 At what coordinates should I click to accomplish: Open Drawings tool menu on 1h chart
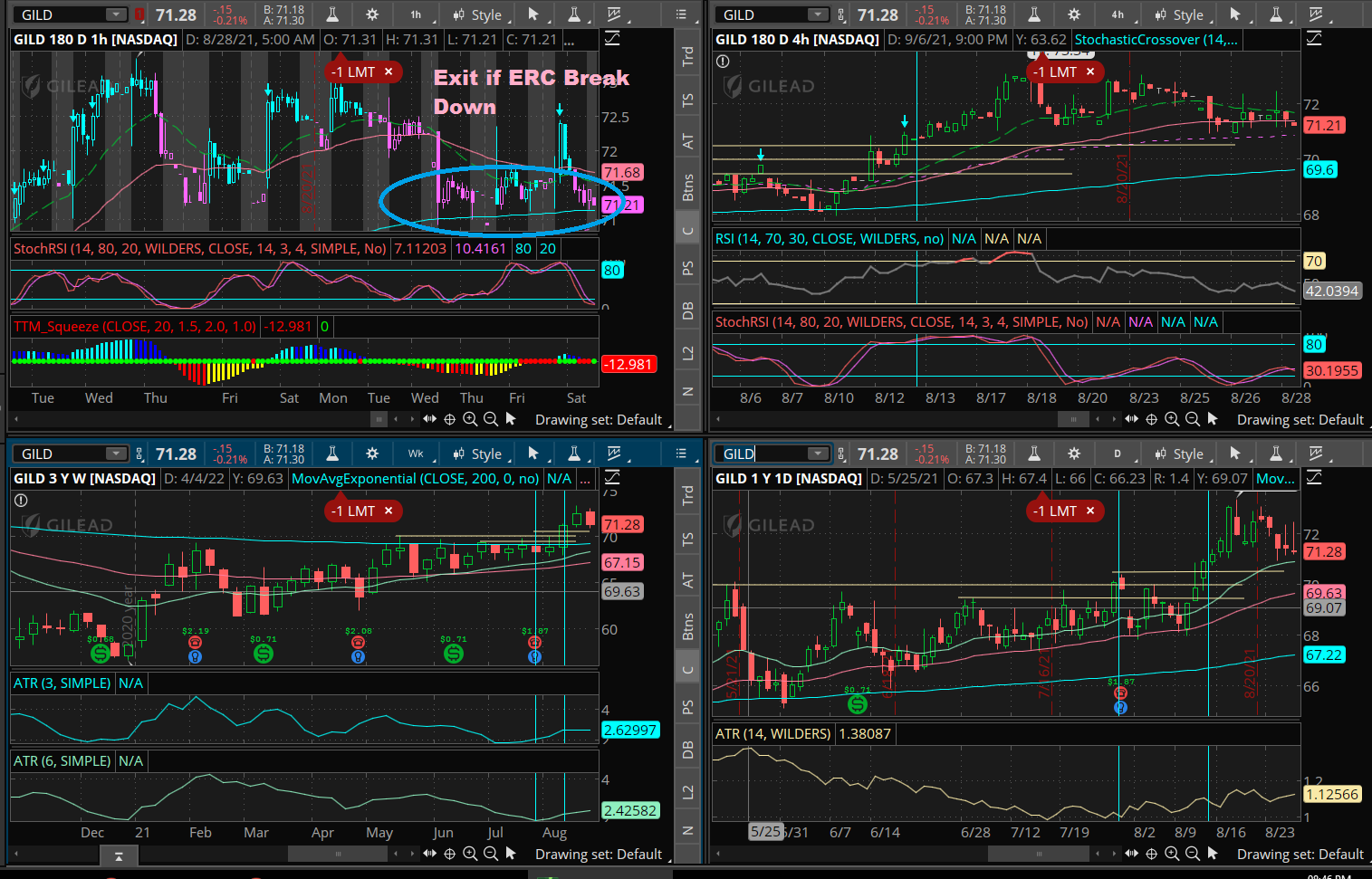[615, 14]
